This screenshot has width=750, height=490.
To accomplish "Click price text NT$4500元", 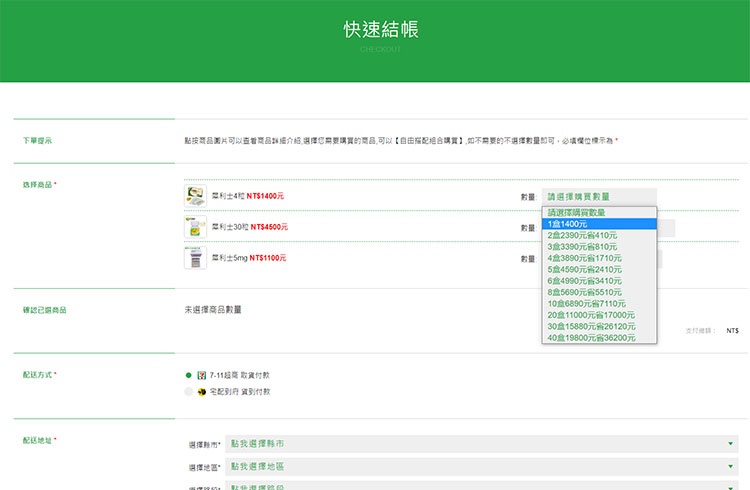I will click(x=269, y=227).
